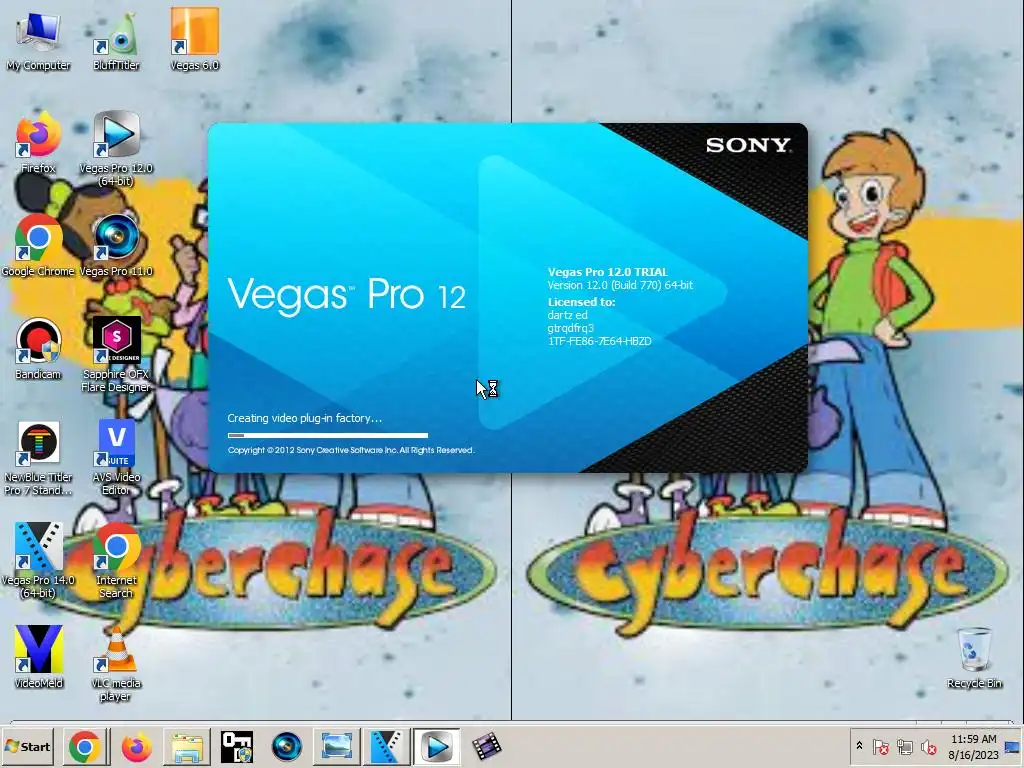Screen dimensions: 1024x768
Task: Select the Vegas Pro 11.0 desktop icon
Action: click(116, 246)
